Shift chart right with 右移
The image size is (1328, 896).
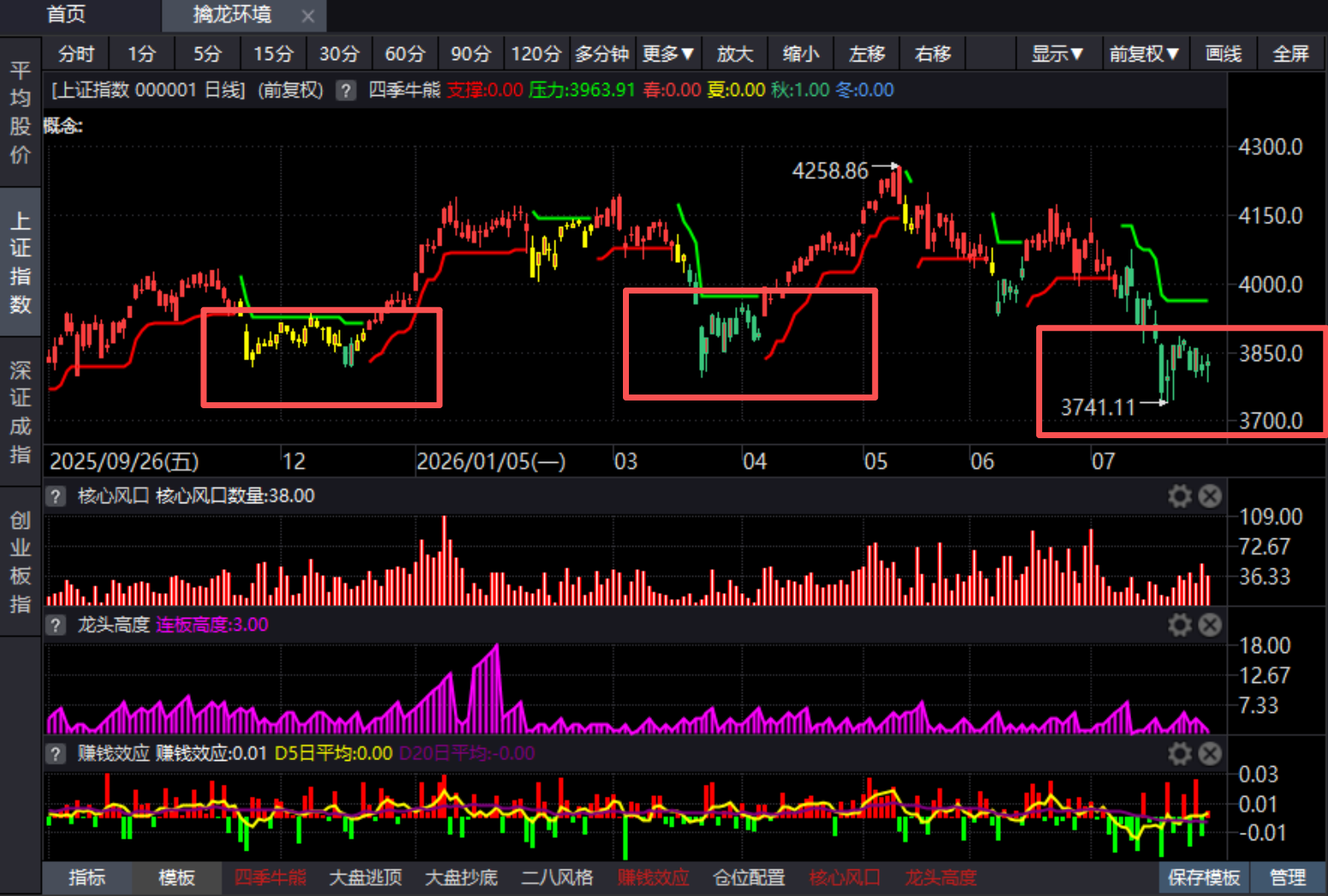(933, 54)
